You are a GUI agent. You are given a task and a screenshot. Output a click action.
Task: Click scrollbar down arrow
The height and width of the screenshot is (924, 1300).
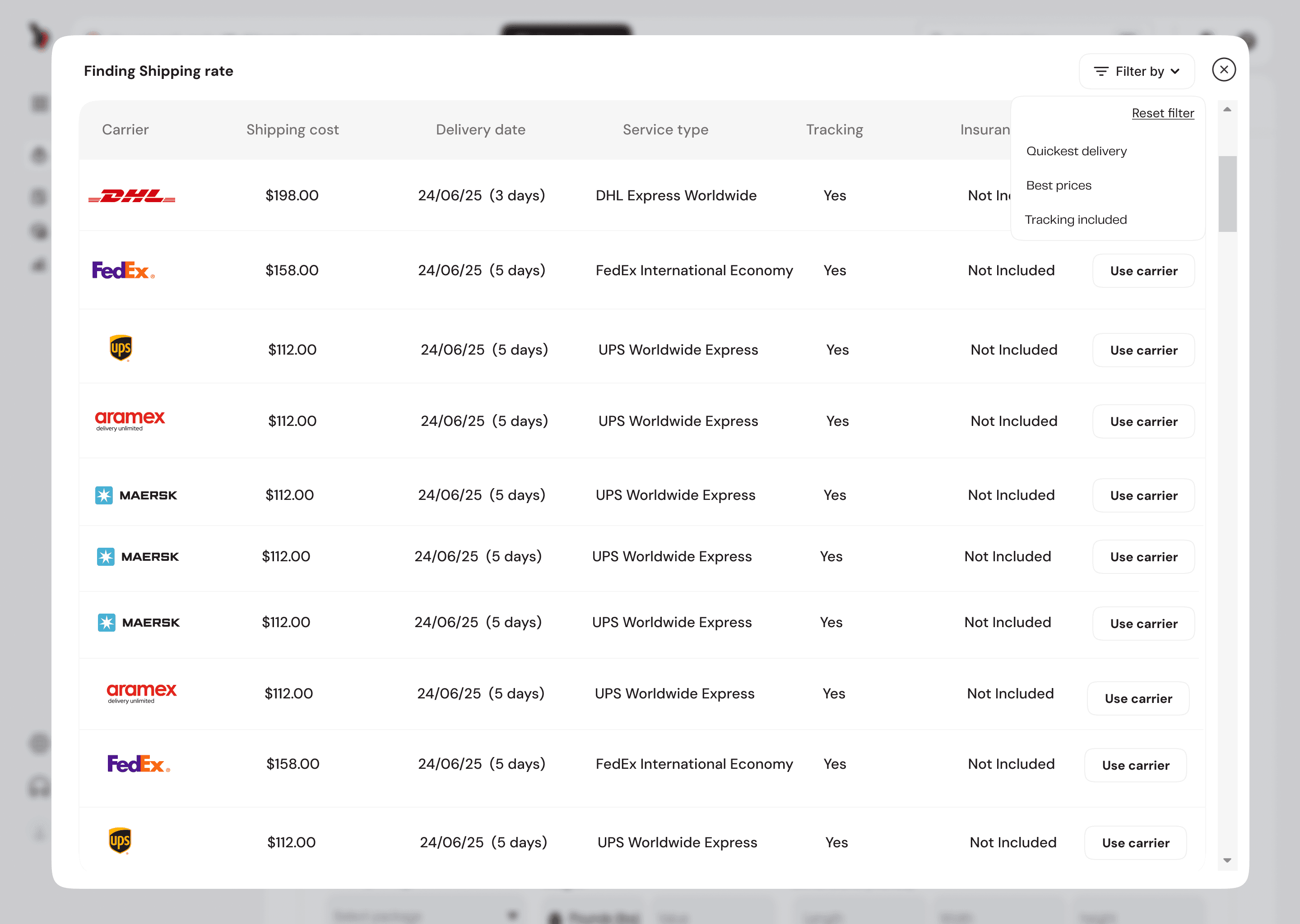1227,860
